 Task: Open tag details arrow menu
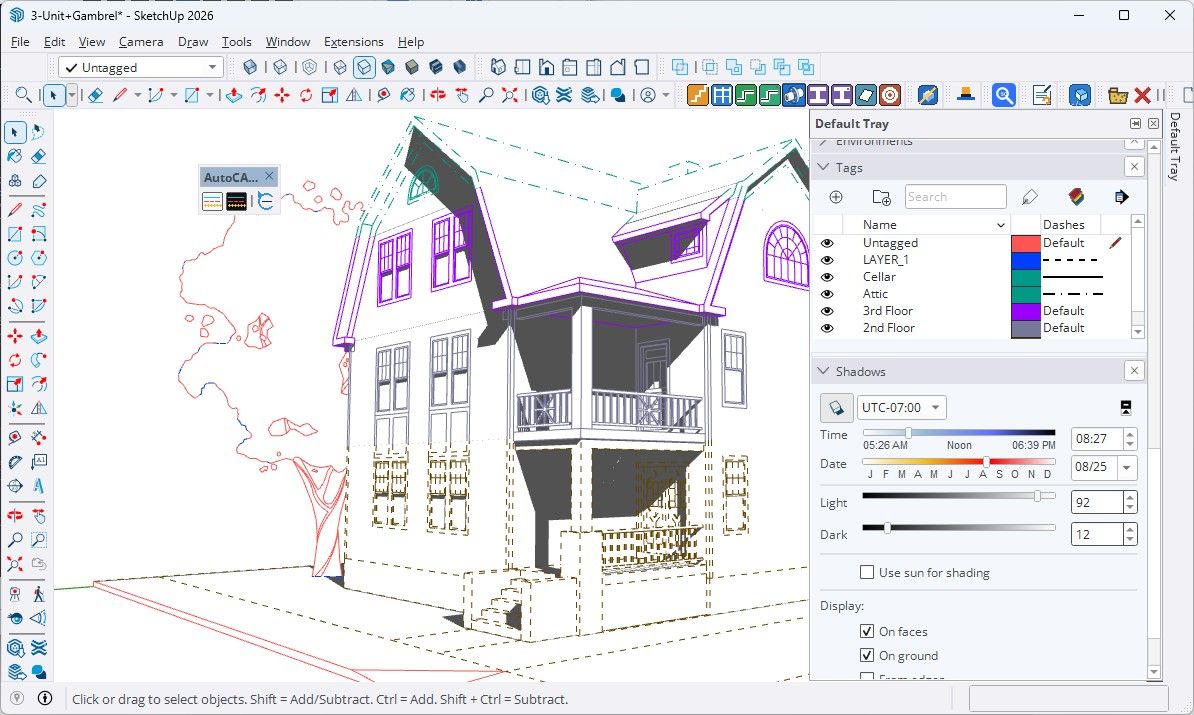[x=1121, y=197]
